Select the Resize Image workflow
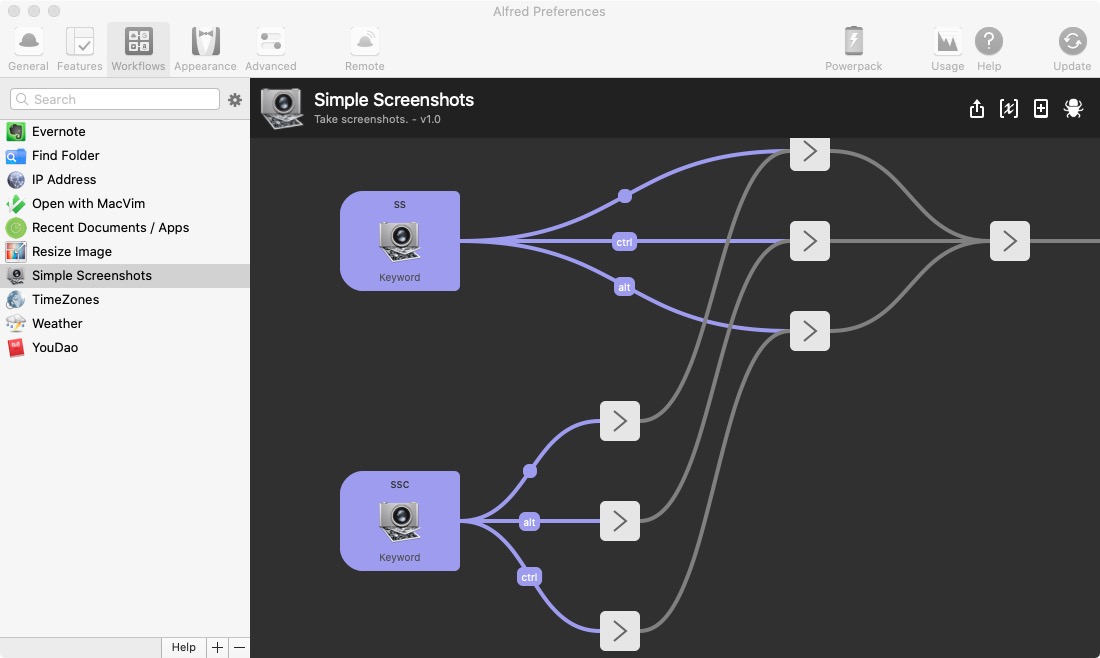This screenshot has width=1100, height=658. 125,251
